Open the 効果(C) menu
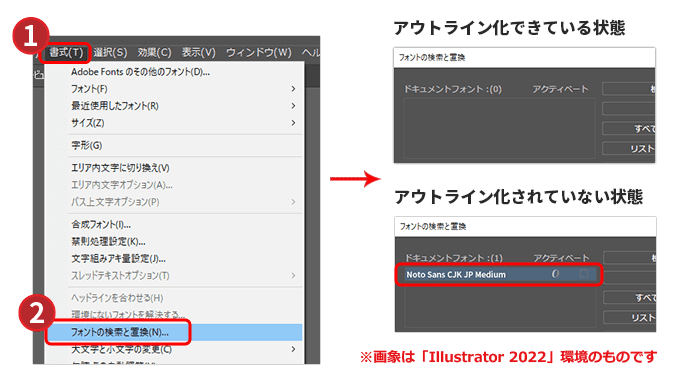This screenshot has width=680, height=380. click(x=154, y=52)
